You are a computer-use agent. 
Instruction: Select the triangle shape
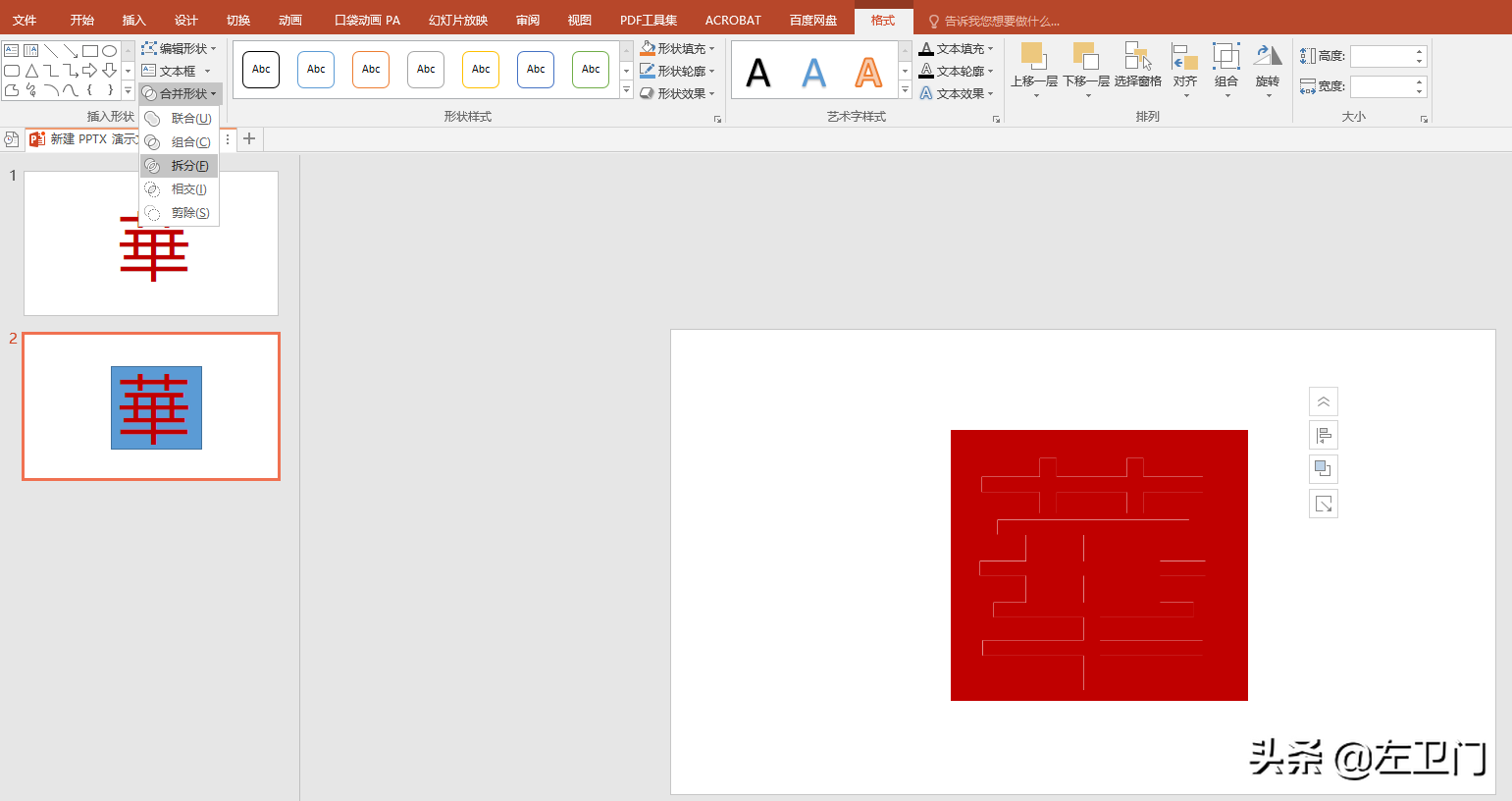click(31, 70)
